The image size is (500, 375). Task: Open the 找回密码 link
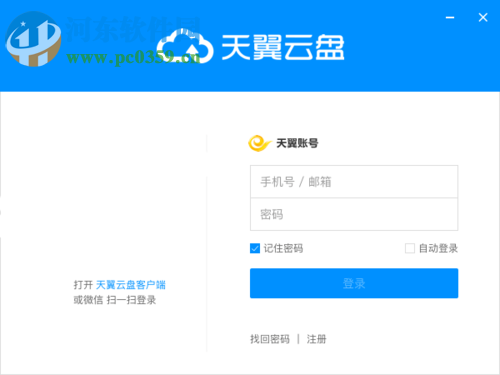[270, 339]
